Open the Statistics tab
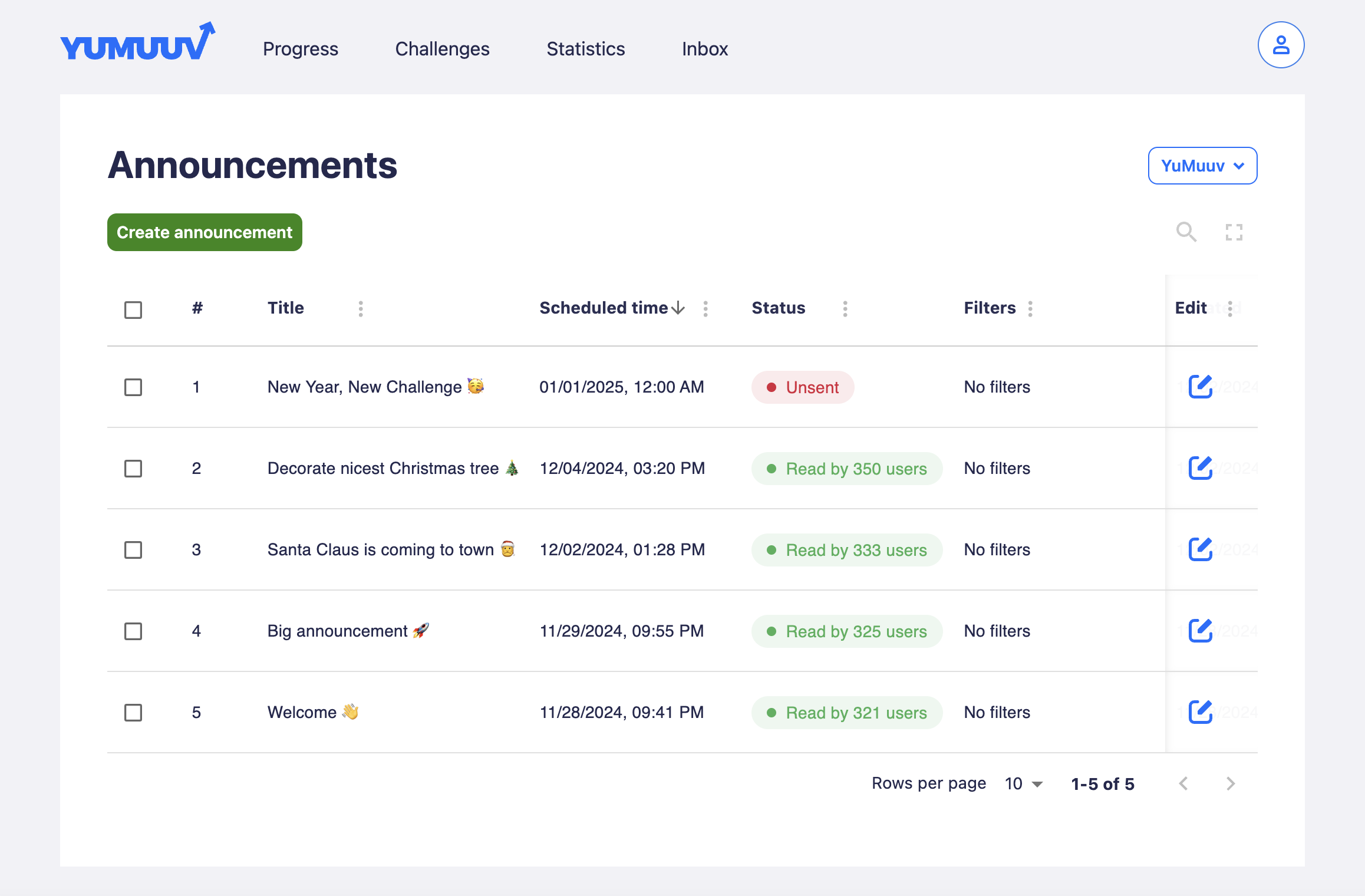Image resolution: width=1365 pixels, height=896 pixels. [x=586, y=48]
